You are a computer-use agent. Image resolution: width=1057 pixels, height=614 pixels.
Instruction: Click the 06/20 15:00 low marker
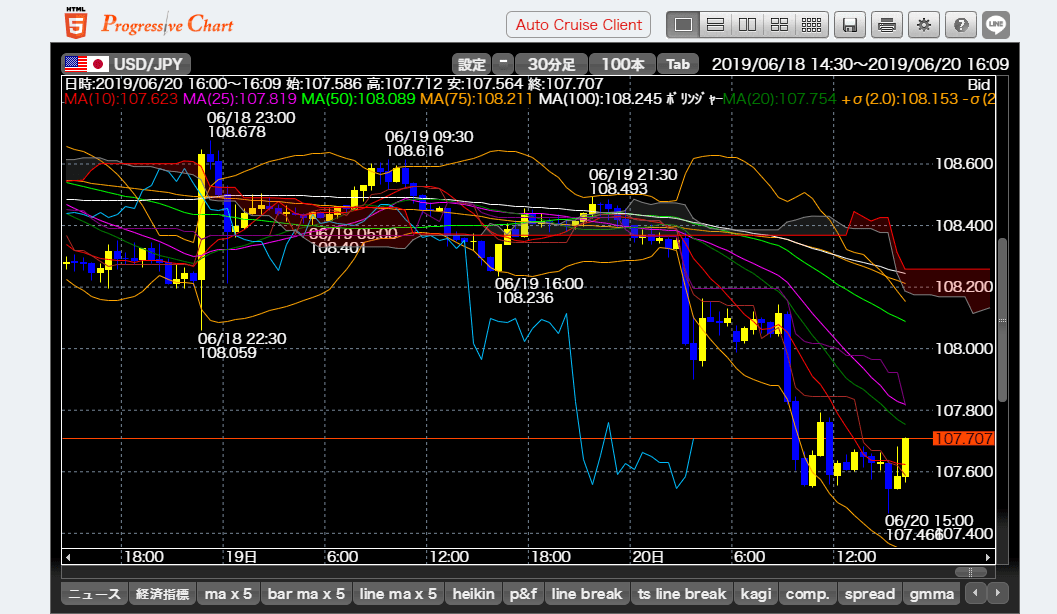coord(928,528)
